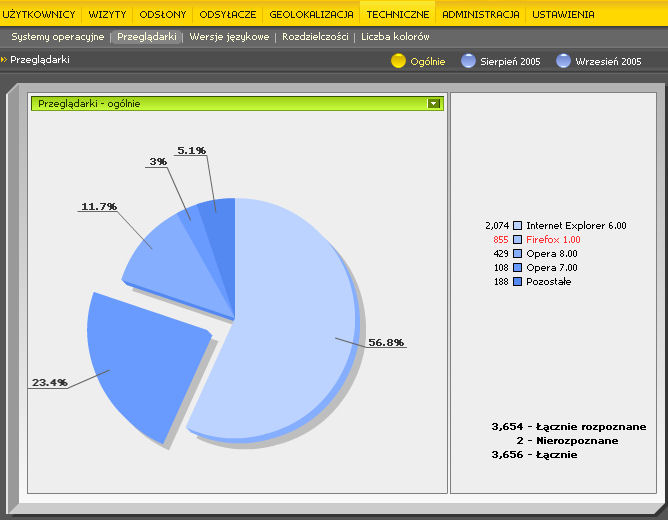The image size is (668, 520).
Task: Click the 188 count value
Action: 501,282
